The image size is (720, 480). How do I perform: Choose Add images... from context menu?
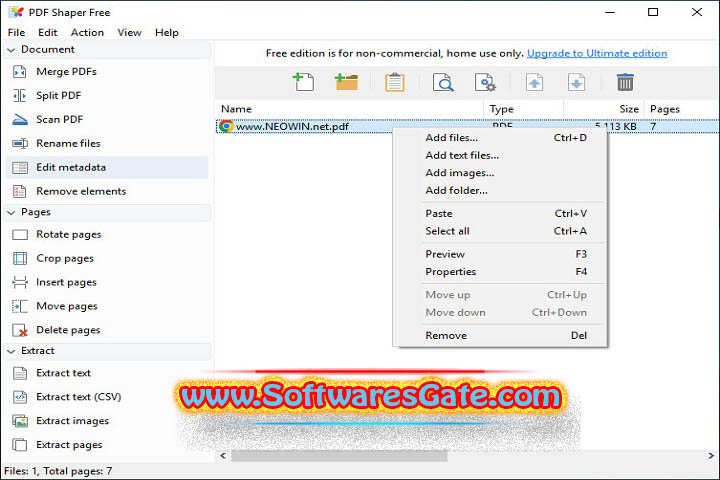(500, 173)
